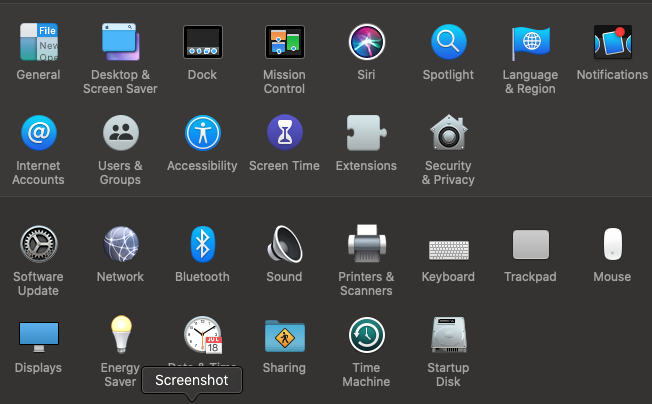Open the Extensions puzzle-piece icon
Viewport: 652px width, 404px height.
click(x=366, y=133)
